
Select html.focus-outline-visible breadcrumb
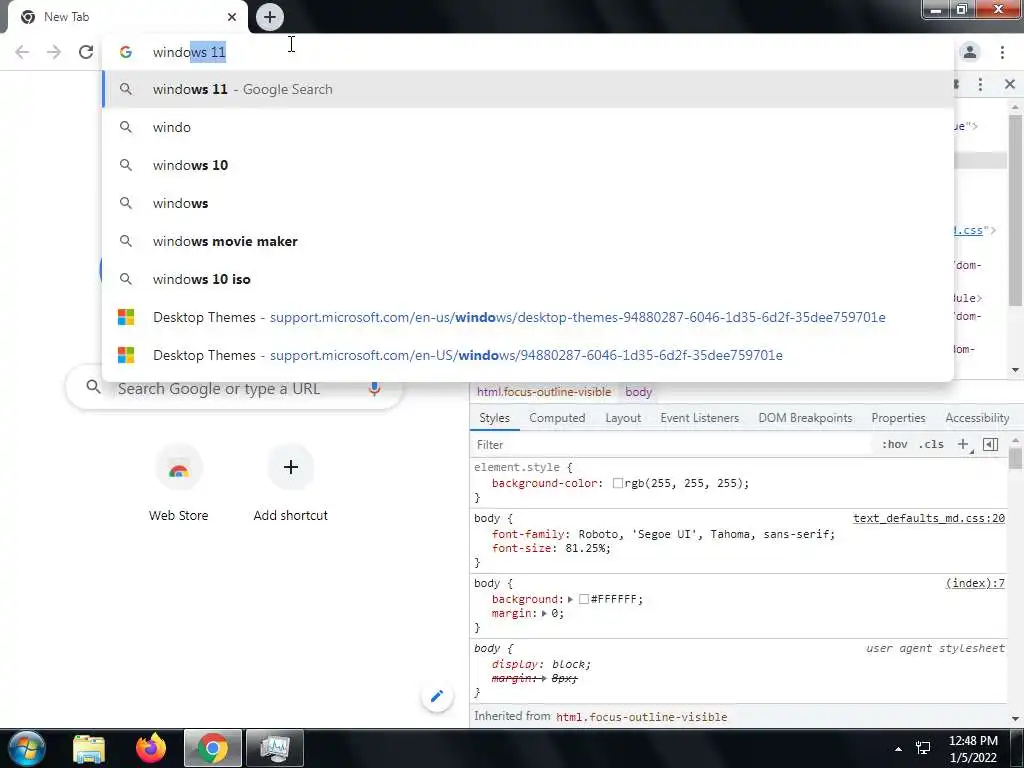point(544,392)
